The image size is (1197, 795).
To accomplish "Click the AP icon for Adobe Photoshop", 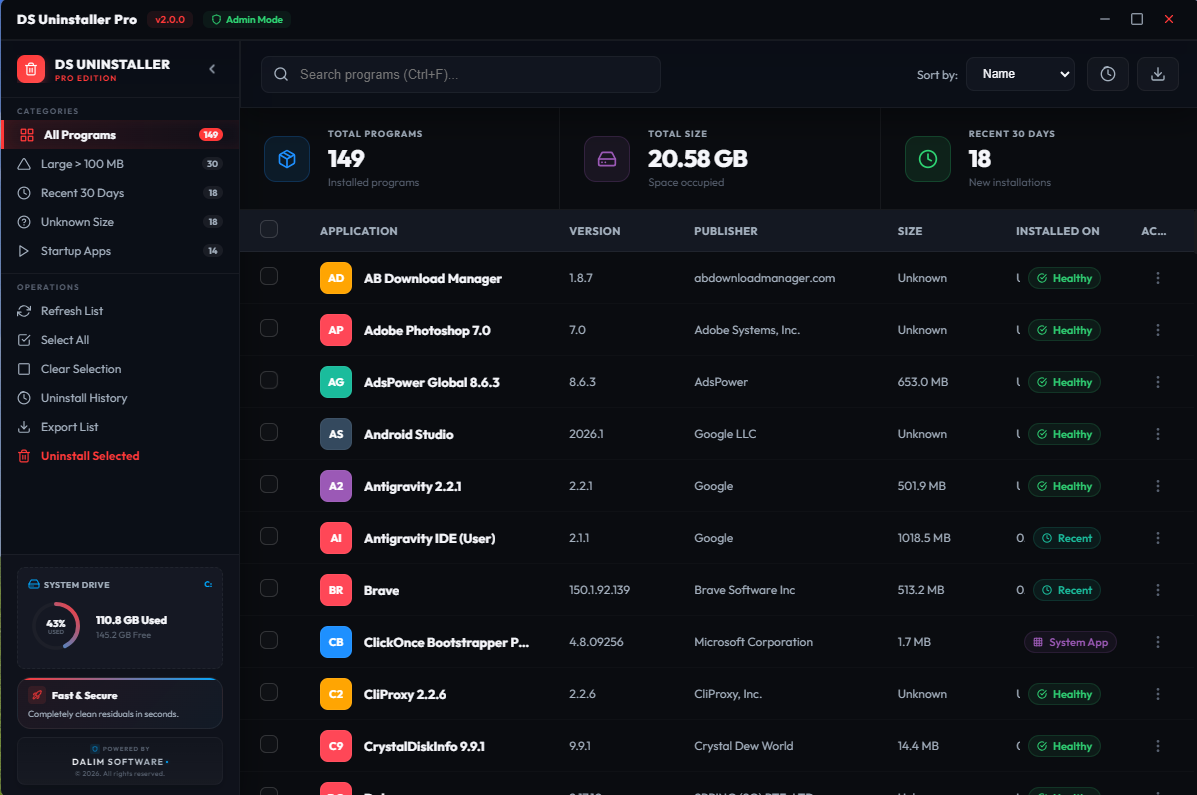I will pyautogui.click(x=336, y=330).
